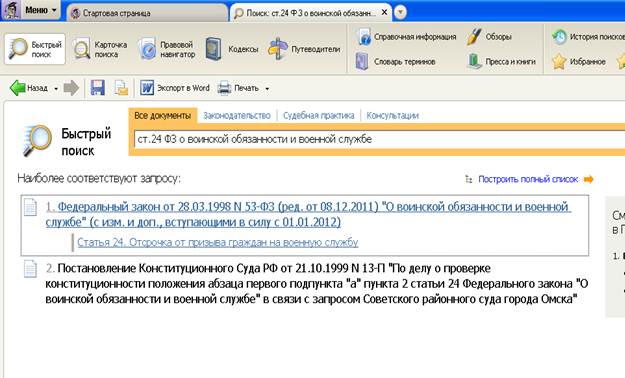The height and width of the screenshot is (378, 625).
Task: Click user avatar icon beside Меню
Action: [x=11, y=10]
